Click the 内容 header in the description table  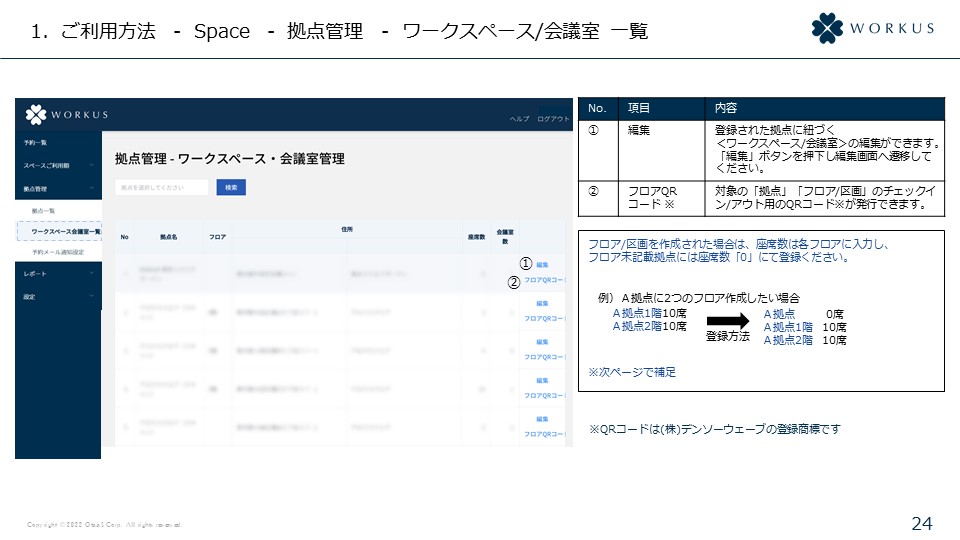click(x=726, y=108)
